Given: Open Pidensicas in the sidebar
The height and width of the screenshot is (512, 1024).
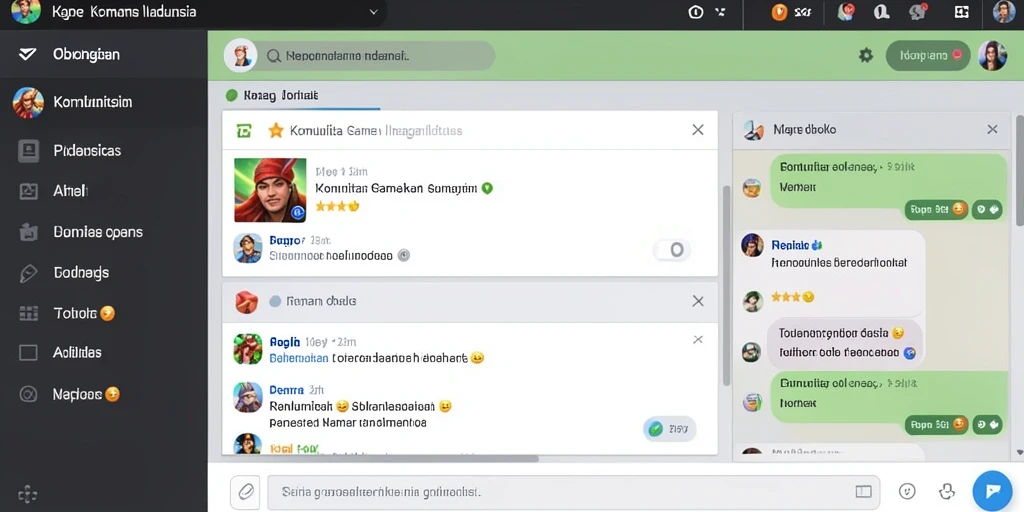Looking at the screenshot, I should tap(103, 150).
